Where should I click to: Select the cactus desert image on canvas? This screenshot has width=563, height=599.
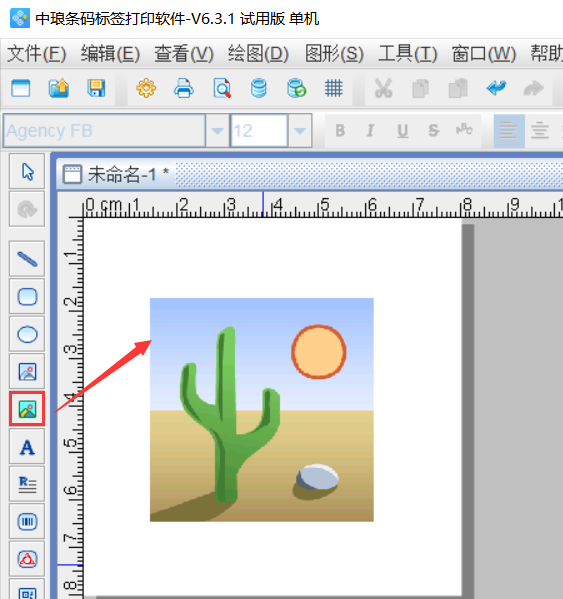[x=262, y=410]
